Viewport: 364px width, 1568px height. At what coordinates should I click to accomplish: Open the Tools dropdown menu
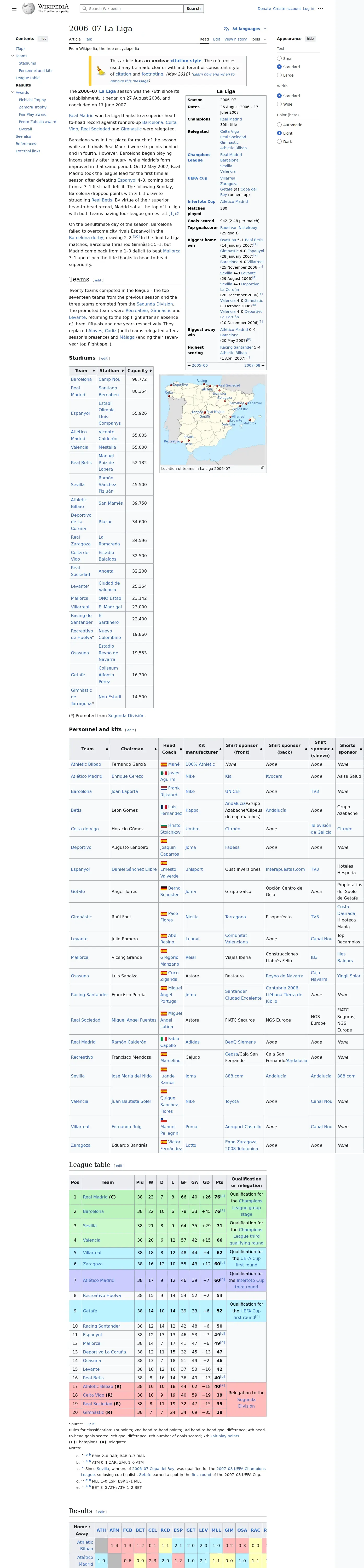coord(257,39)
